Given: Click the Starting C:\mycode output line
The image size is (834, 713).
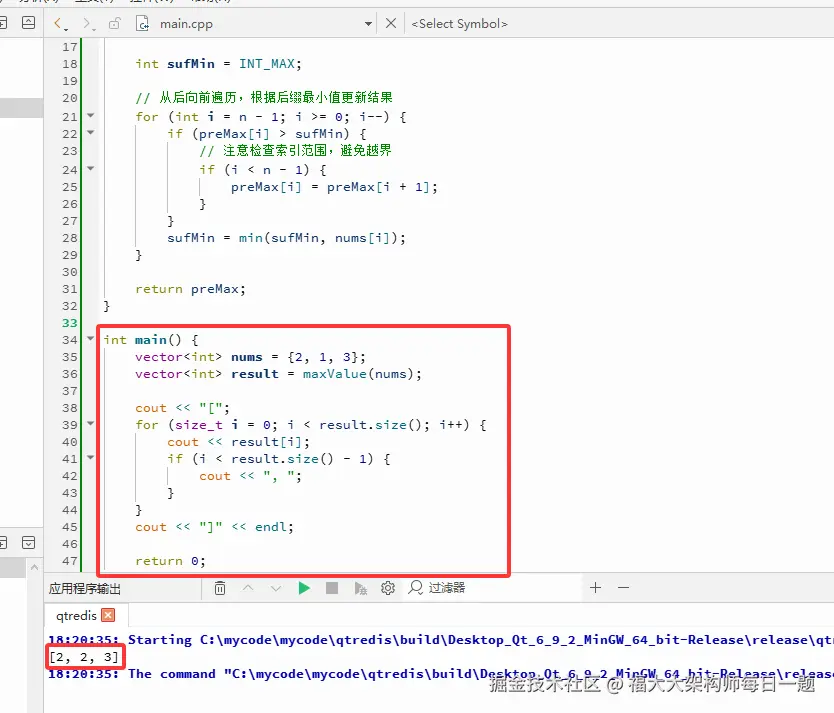Looking at the screenshot, I should pos(441,640).
